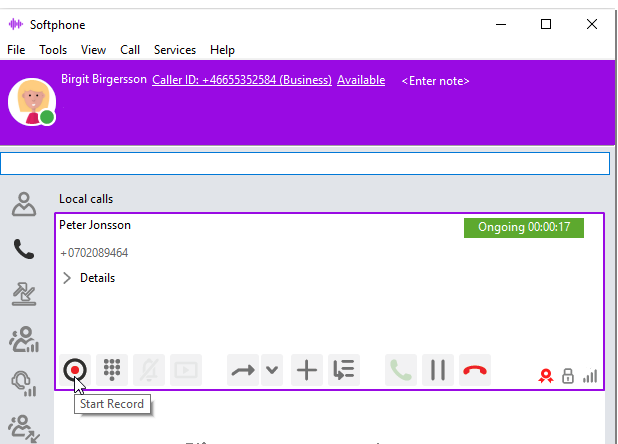Toggle the video button in call toolbar
The width and height of the screenshot is (618, 444).
click(x=186, y=370)
